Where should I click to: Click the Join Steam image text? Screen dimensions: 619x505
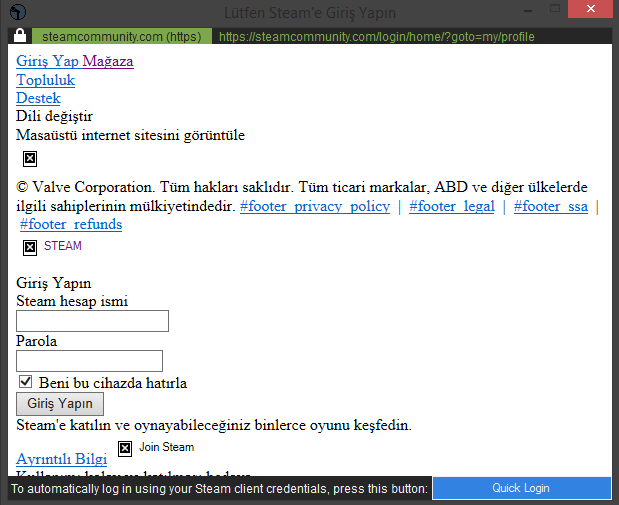[x=167, y=447]
